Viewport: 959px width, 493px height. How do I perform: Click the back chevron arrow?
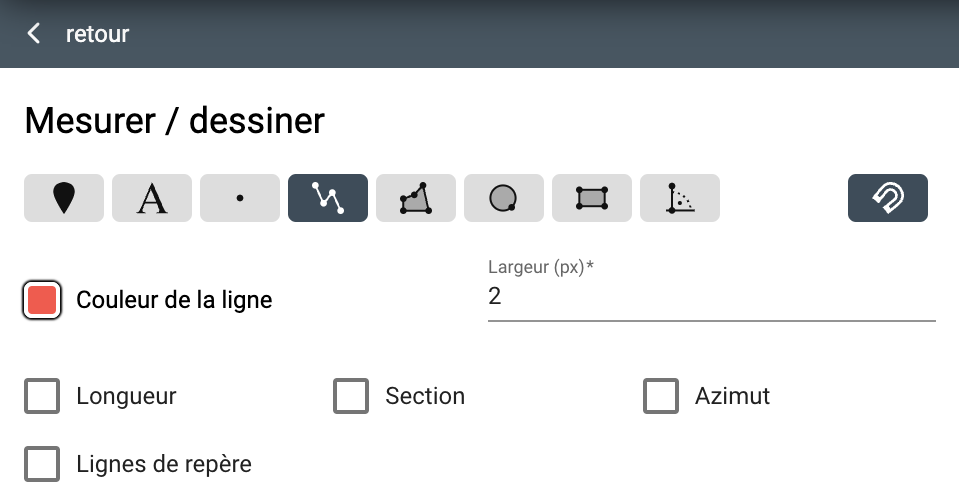click(x=34, y=34)
